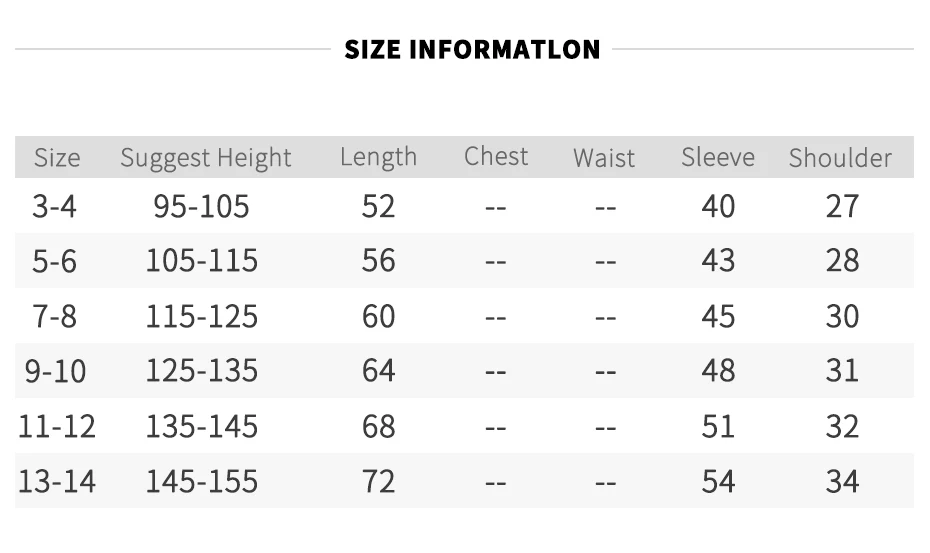The image size is (930, 553).
Task: Click size 11-12 row label
Action: pos(56,427)
